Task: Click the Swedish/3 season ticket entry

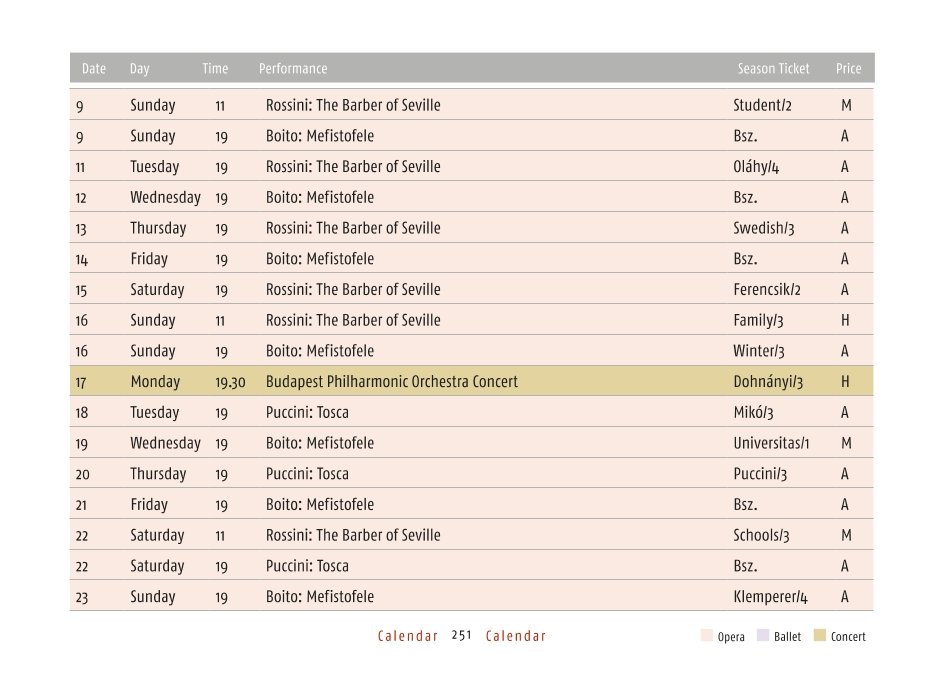Action: pyautogui.click(x=763, y=228)
